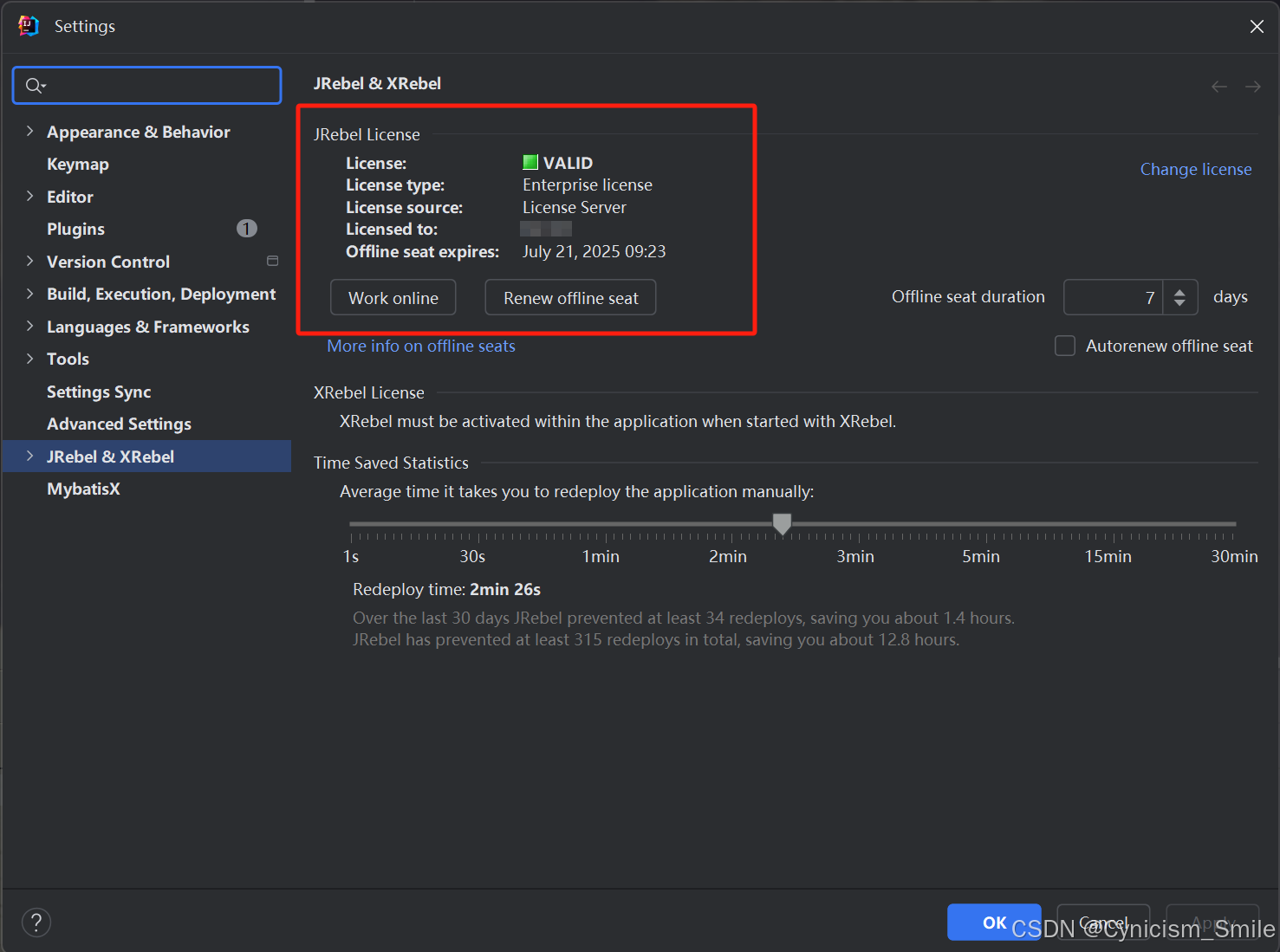
Task: Click the License Server source value
Action: pos(575,207)
